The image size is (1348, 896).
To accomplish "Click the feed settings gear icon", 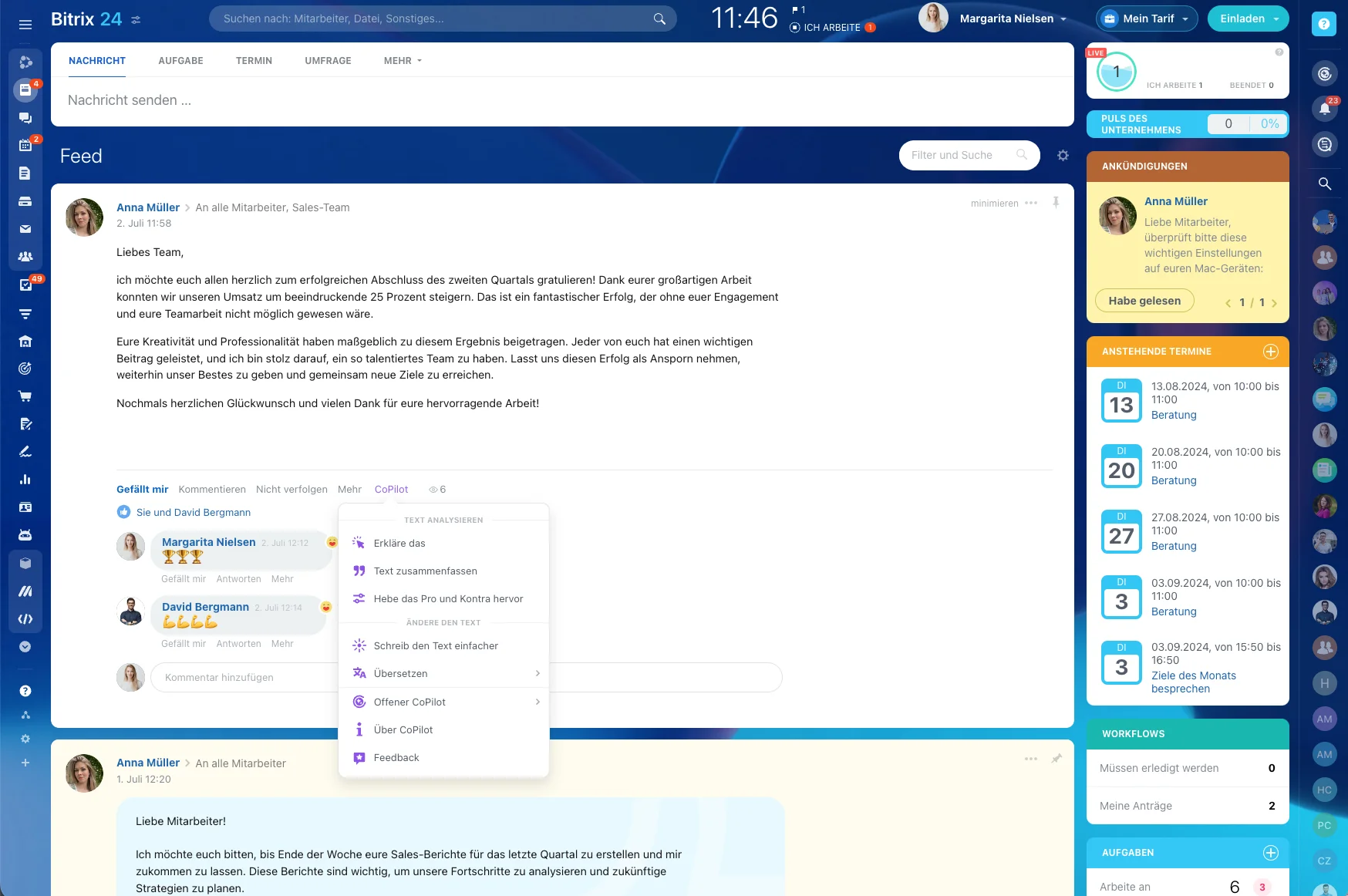I will (x=1063, y=156).
